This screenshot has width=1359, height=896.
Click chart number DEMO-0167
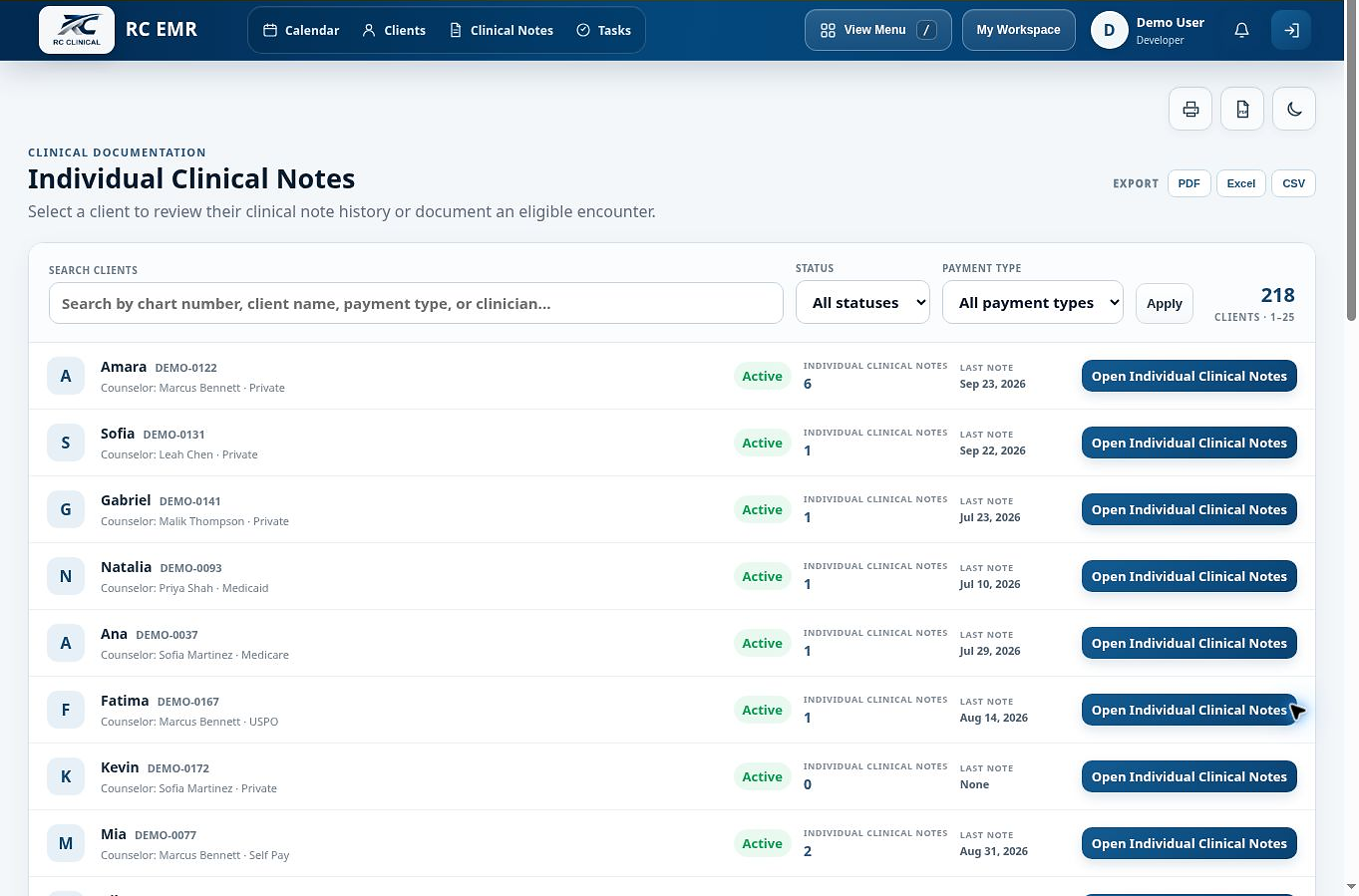(x=187, y=702)
